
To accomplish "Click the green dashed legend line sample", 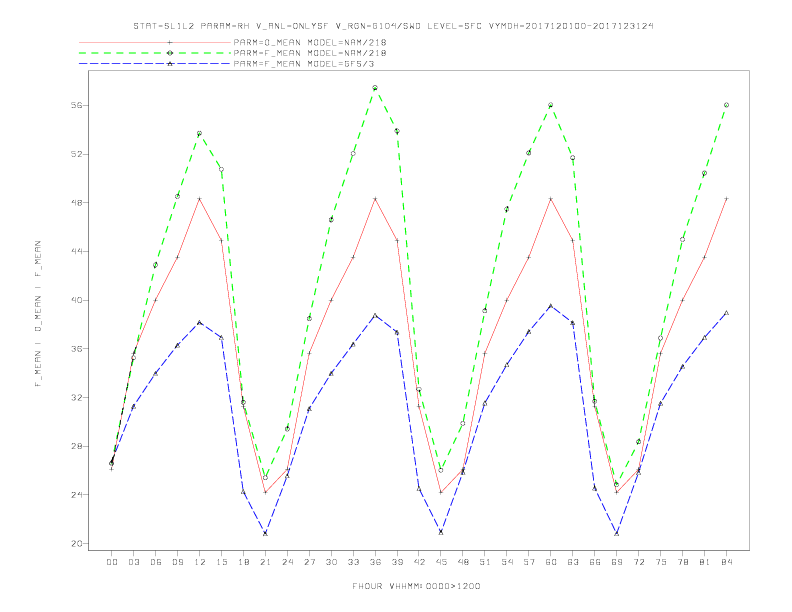I will pyautogui.click(x=155, y=53).
